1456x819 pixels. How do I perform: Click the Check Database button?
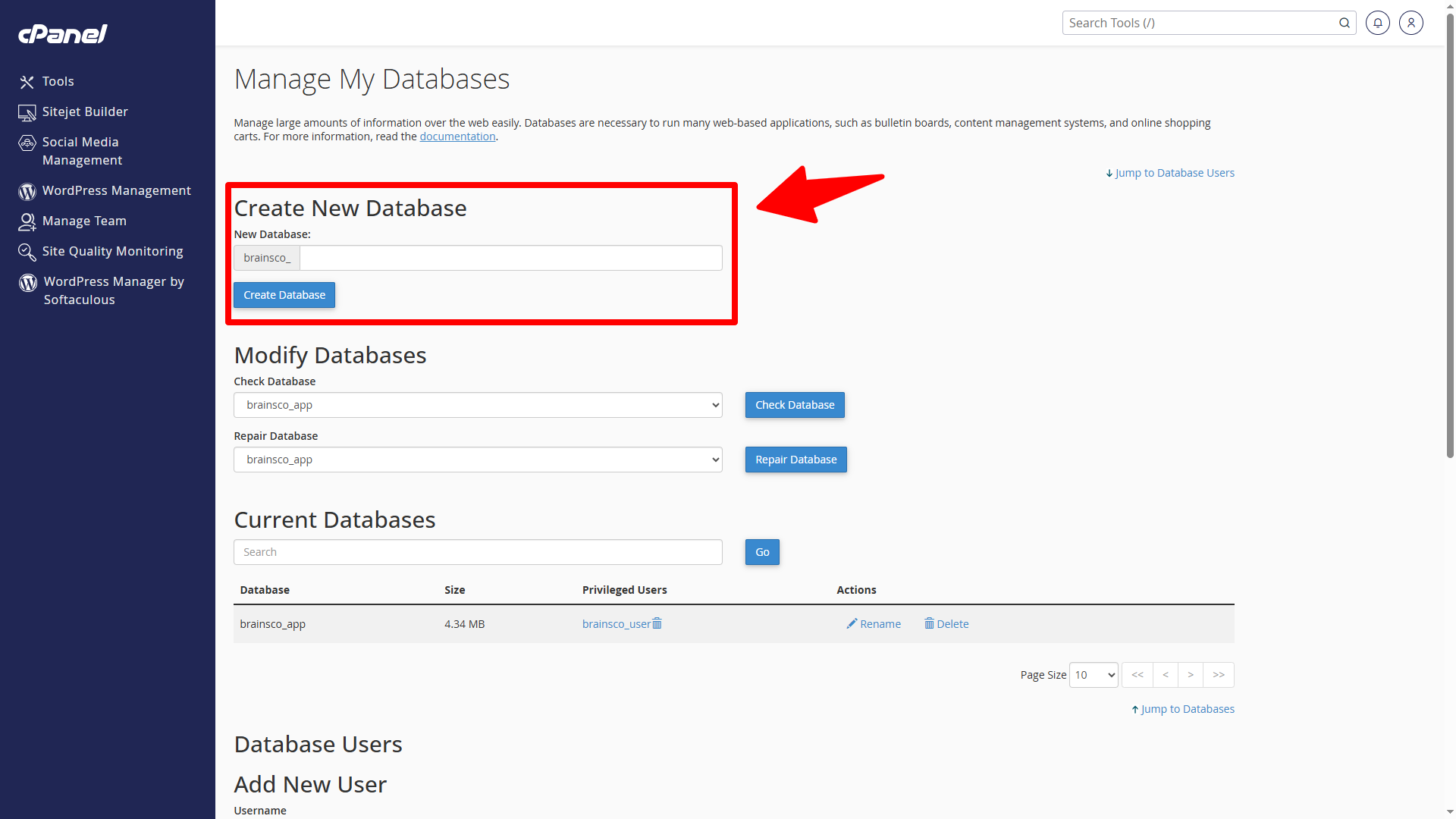point(795,405)
